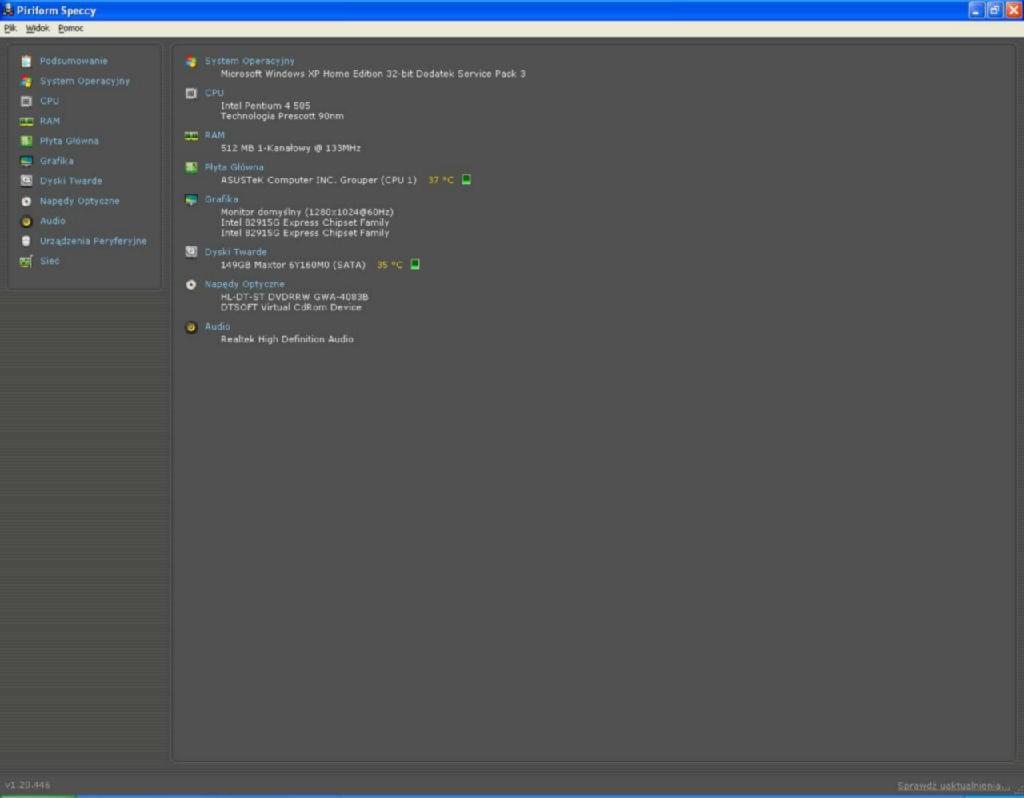Select Audio label in the sidebar

[x=53, y=221]
